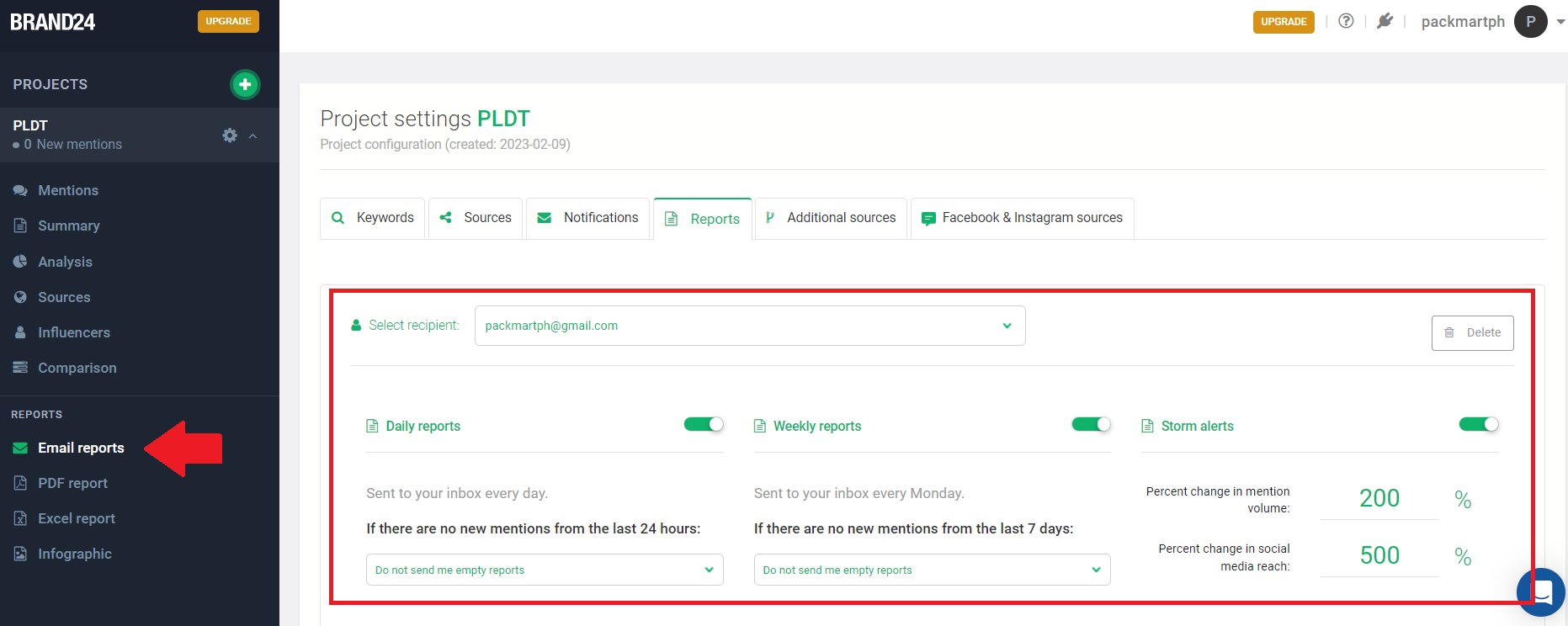Delete the recipient with the Delete button
This screenshot has height=626, width=1568.
coord(1472,333)
